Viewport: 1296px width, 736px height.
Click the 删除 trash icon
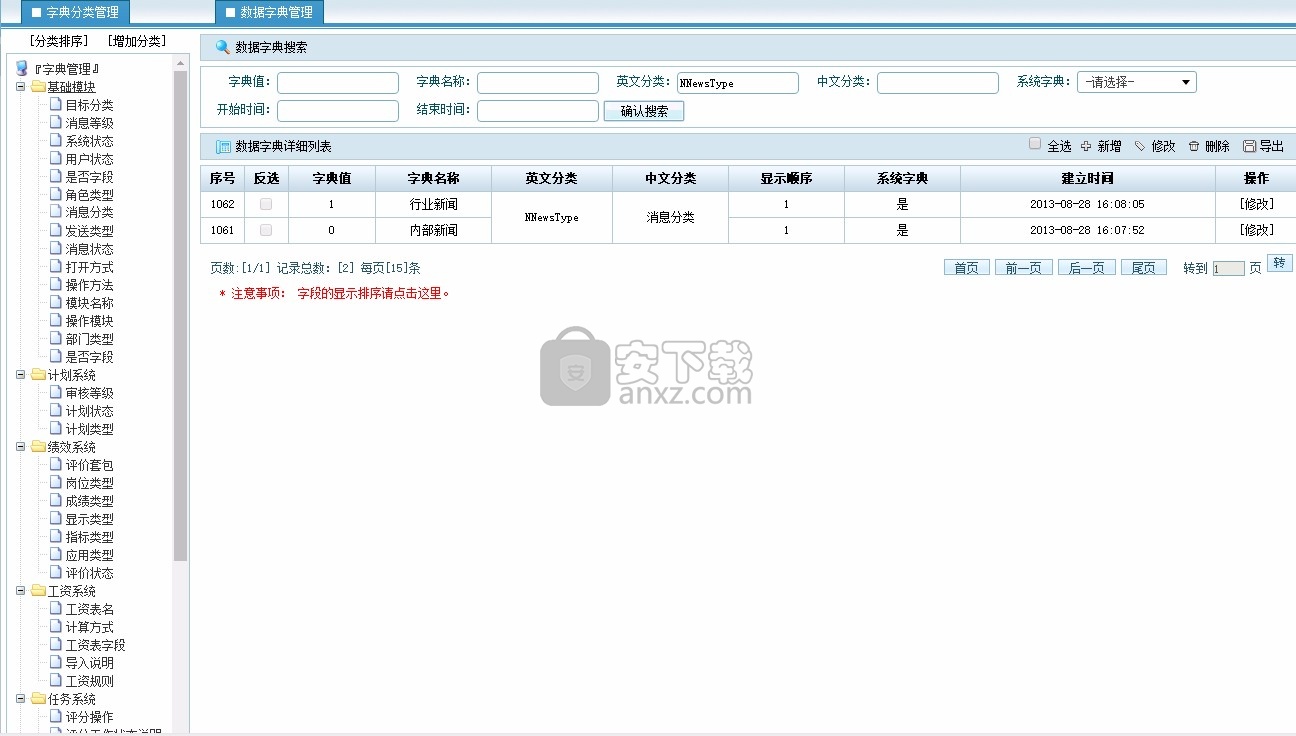pyautogui.click(x=1193, y=146)
